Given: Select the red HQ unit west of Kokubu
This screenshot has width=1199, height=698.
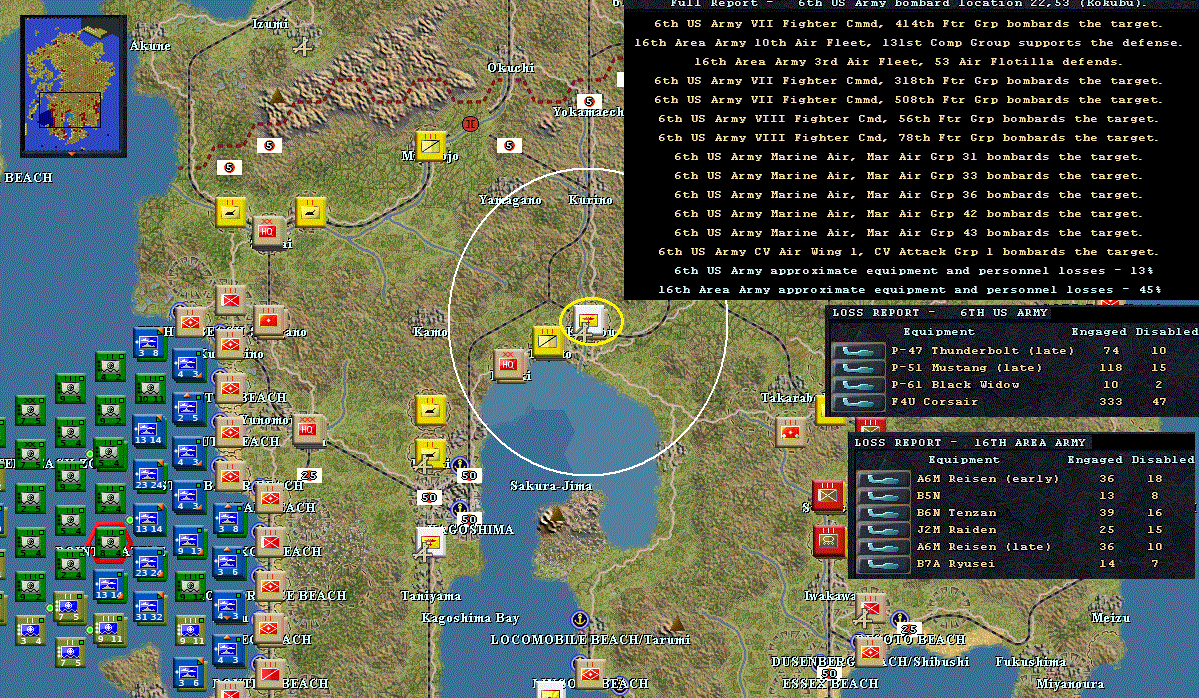Looking at the screenshot, I should (x=508, y=364).
